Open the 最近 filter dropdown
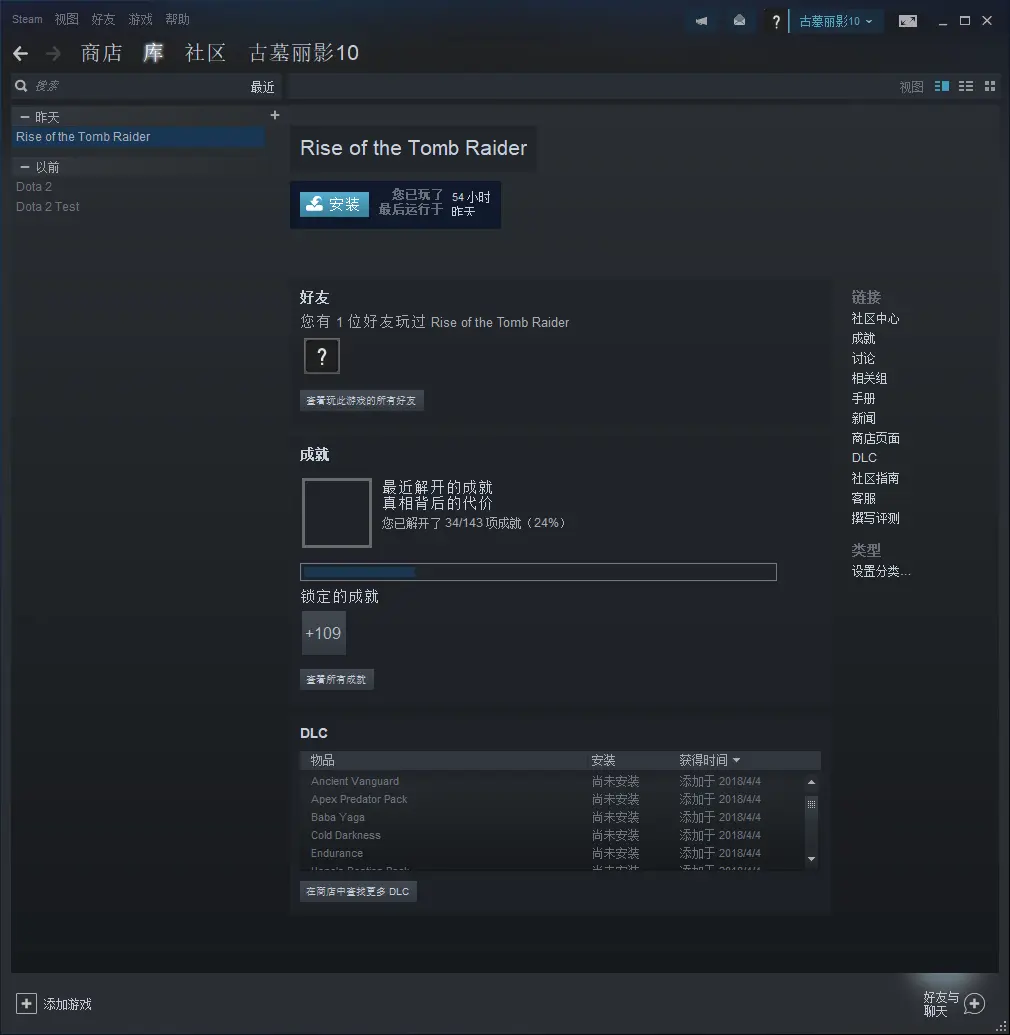The image size is (1010, 1035). 262,86
